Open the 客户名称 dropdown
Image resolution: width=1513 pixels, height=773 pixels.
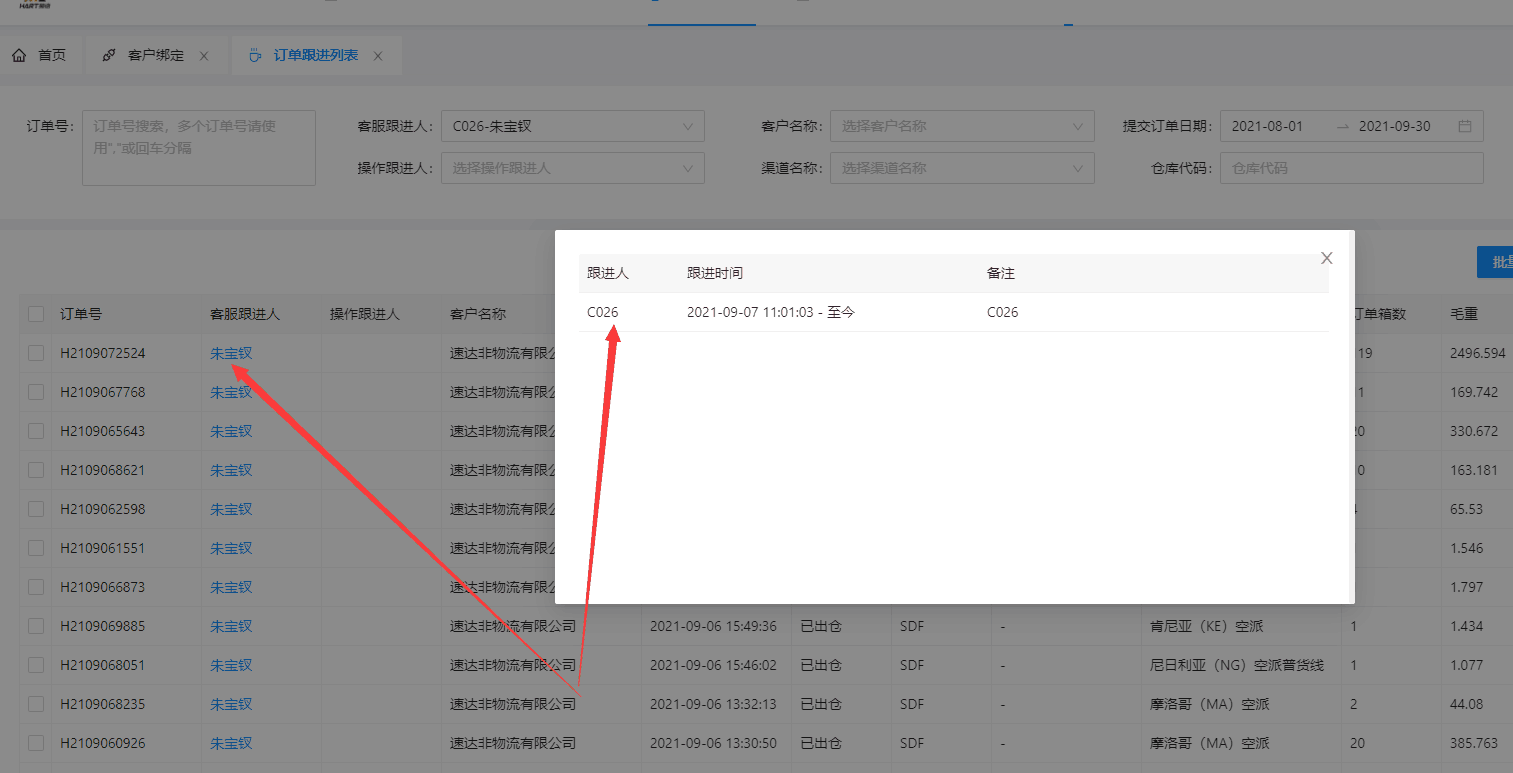[961, 127]
